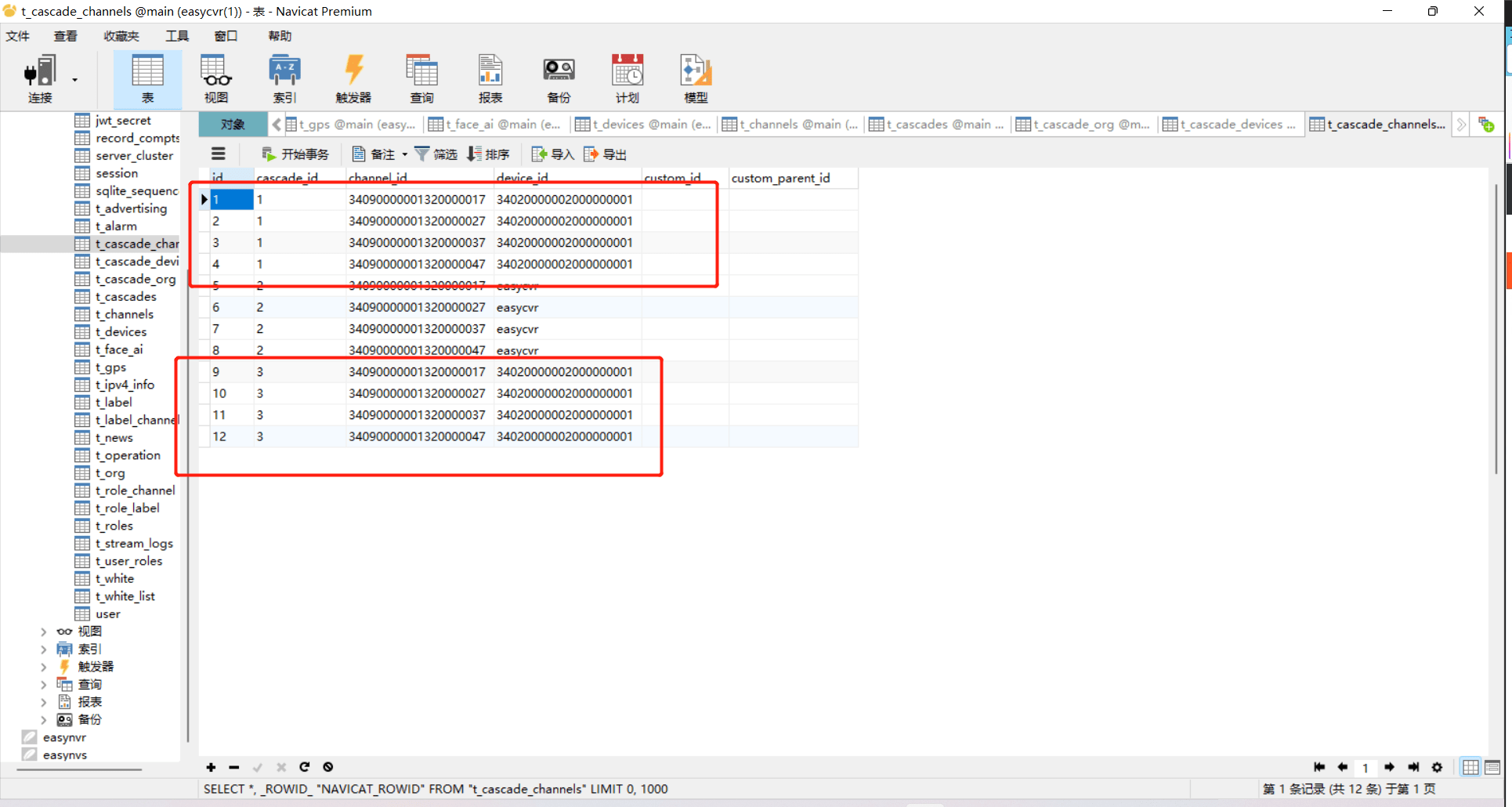Expand the 视图 tree node
This screenshot has width=1512, height=807.
(x=44, y=631)
